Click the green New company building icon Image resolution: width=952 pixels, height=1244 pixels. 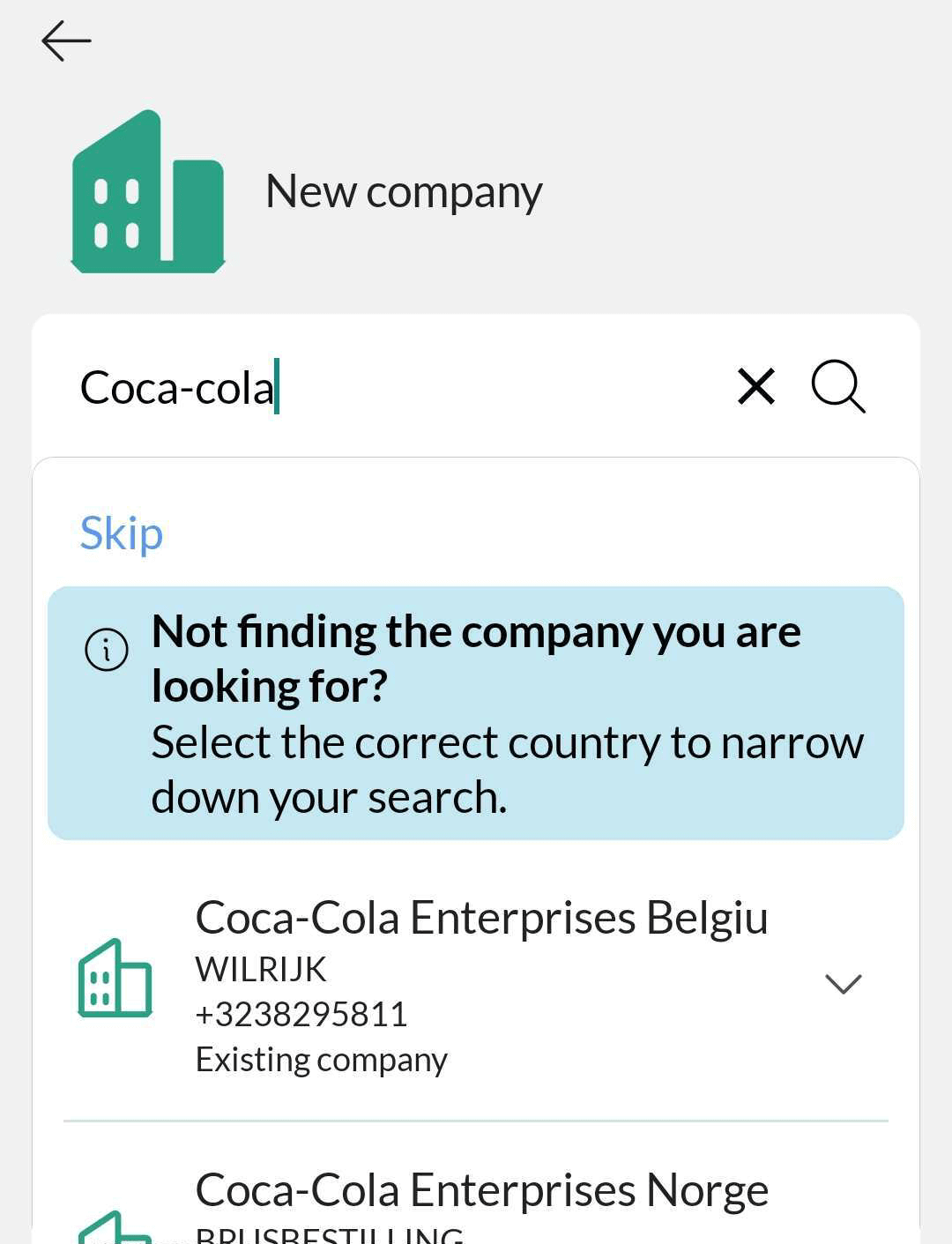point(147,190)
